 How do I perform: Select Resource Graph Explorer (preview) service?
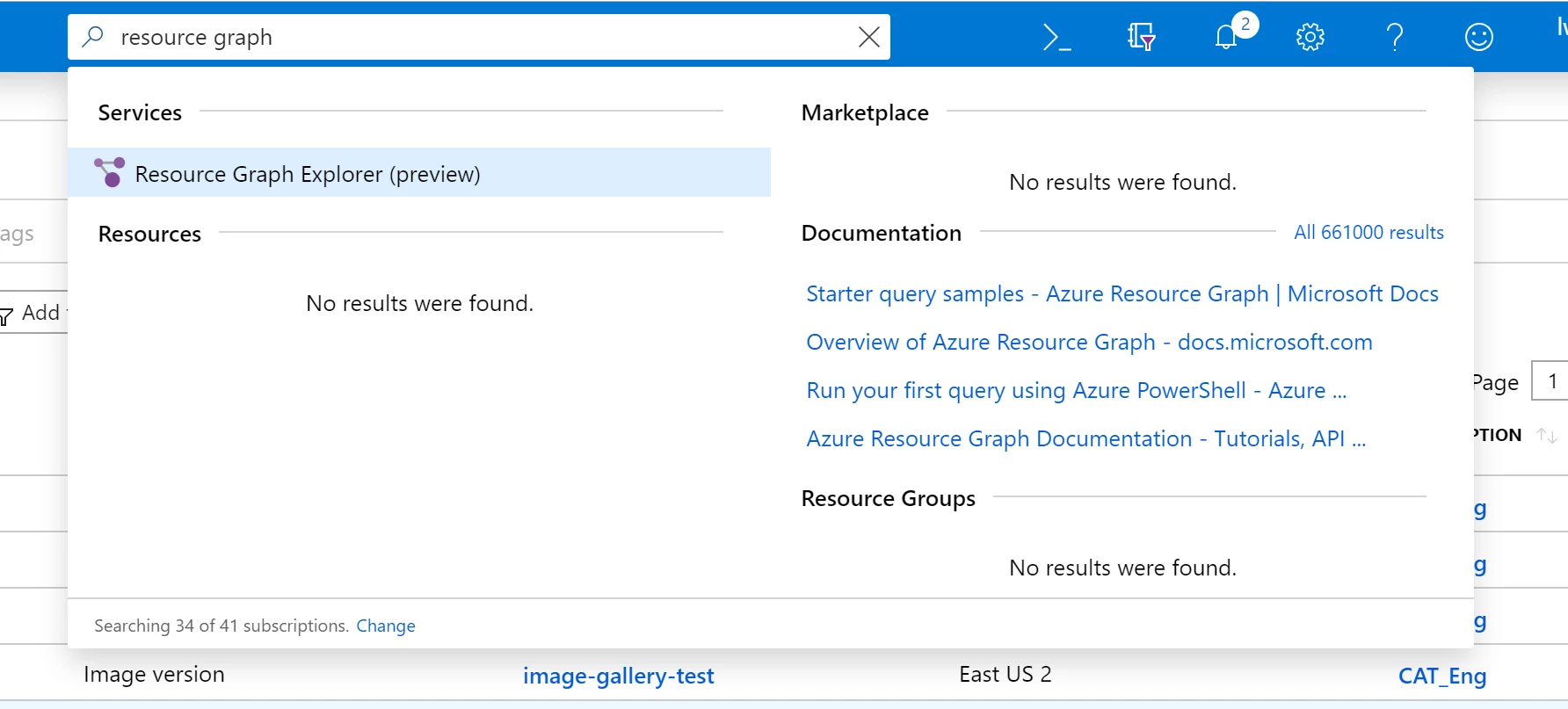(x=419, y=172)
